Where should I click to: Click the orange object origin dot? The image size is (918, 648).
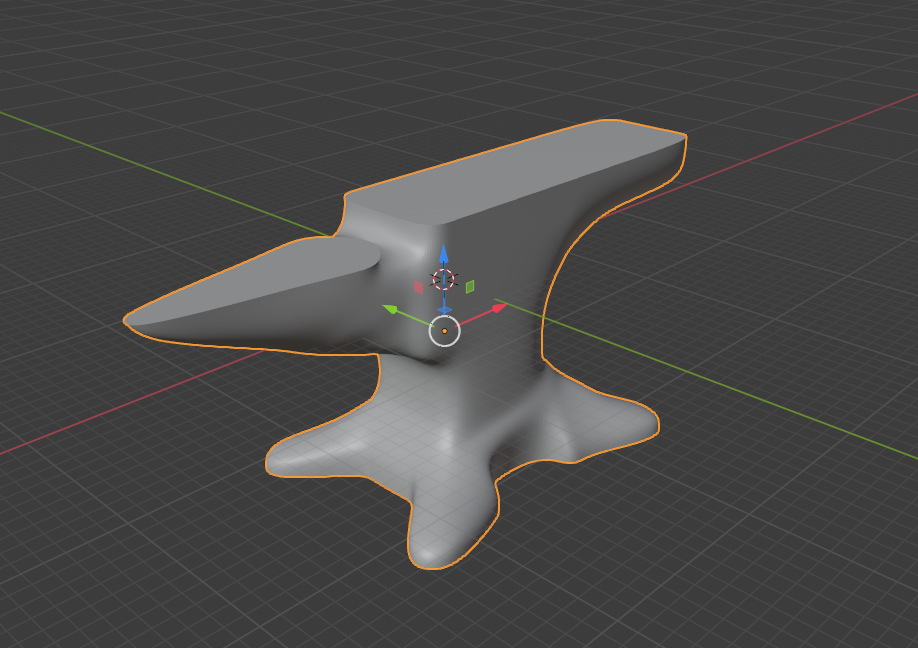(x=444, y=331)
